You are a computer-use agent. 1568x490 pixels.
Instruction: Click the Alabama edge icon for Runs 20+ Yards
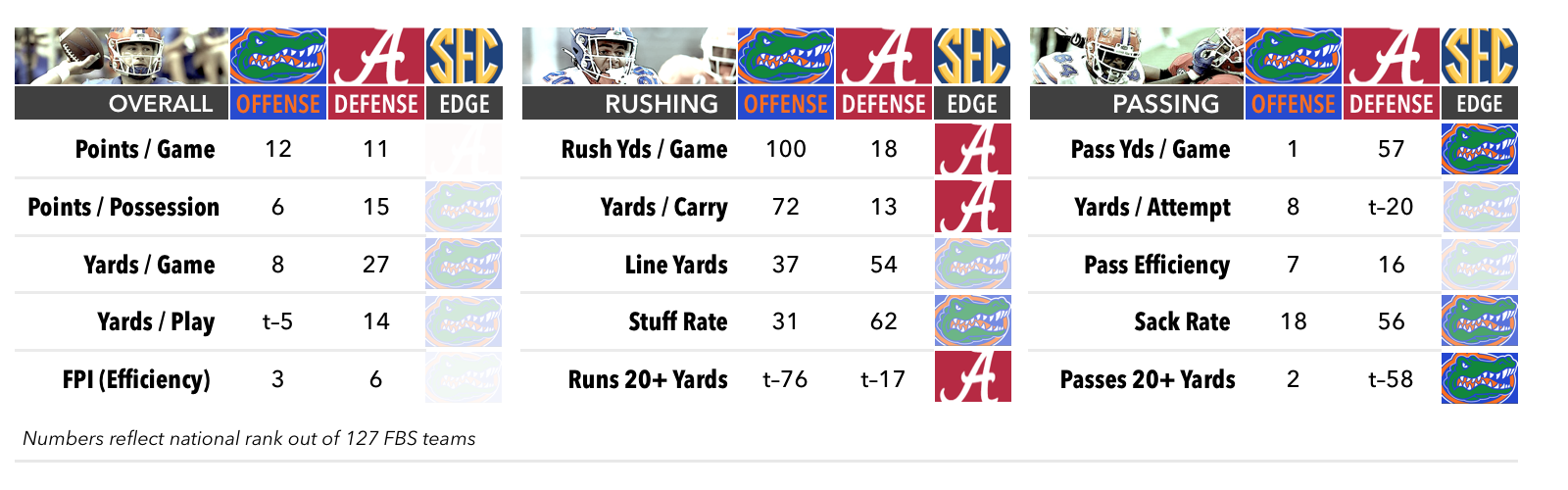click(x=972, y=378)
